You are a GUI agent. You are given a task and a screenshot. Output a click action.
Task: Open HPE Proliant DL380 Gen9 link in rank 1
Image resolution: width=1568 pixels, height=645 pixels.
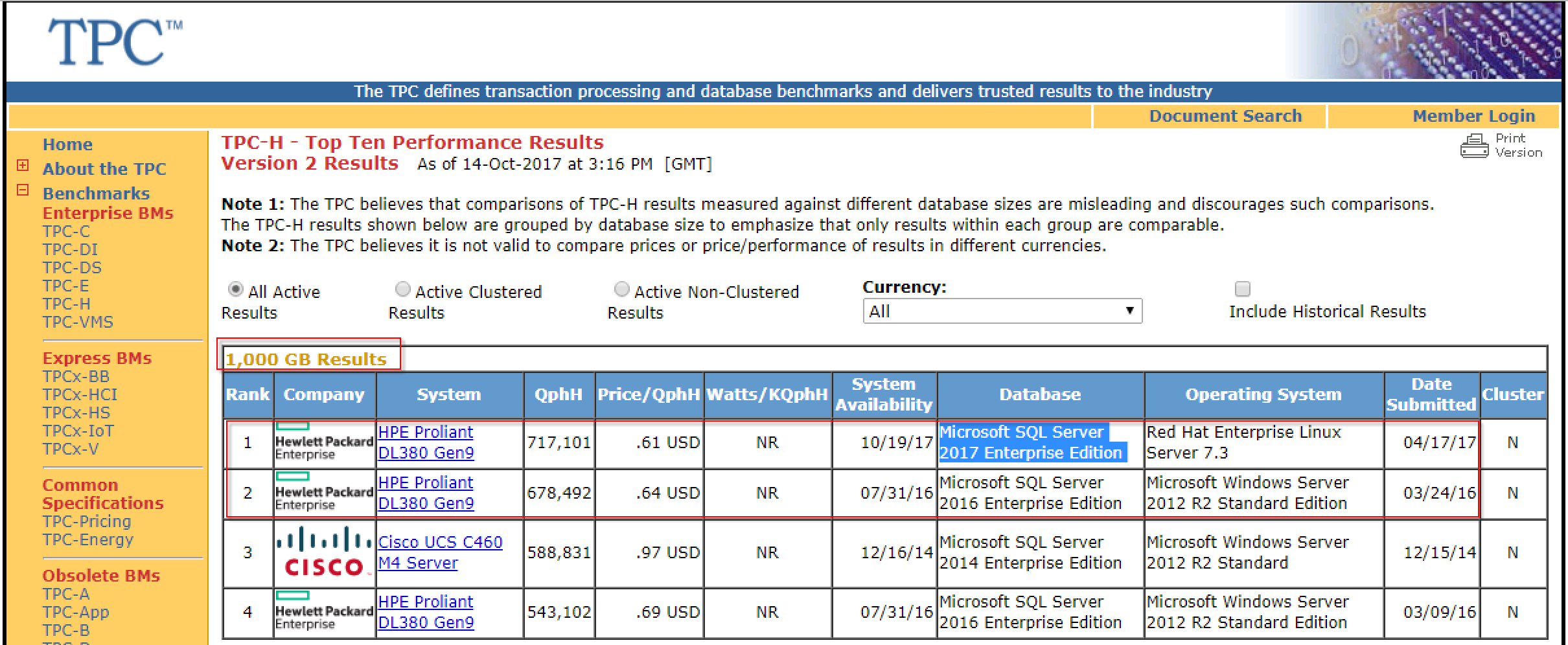click(426, 442)
